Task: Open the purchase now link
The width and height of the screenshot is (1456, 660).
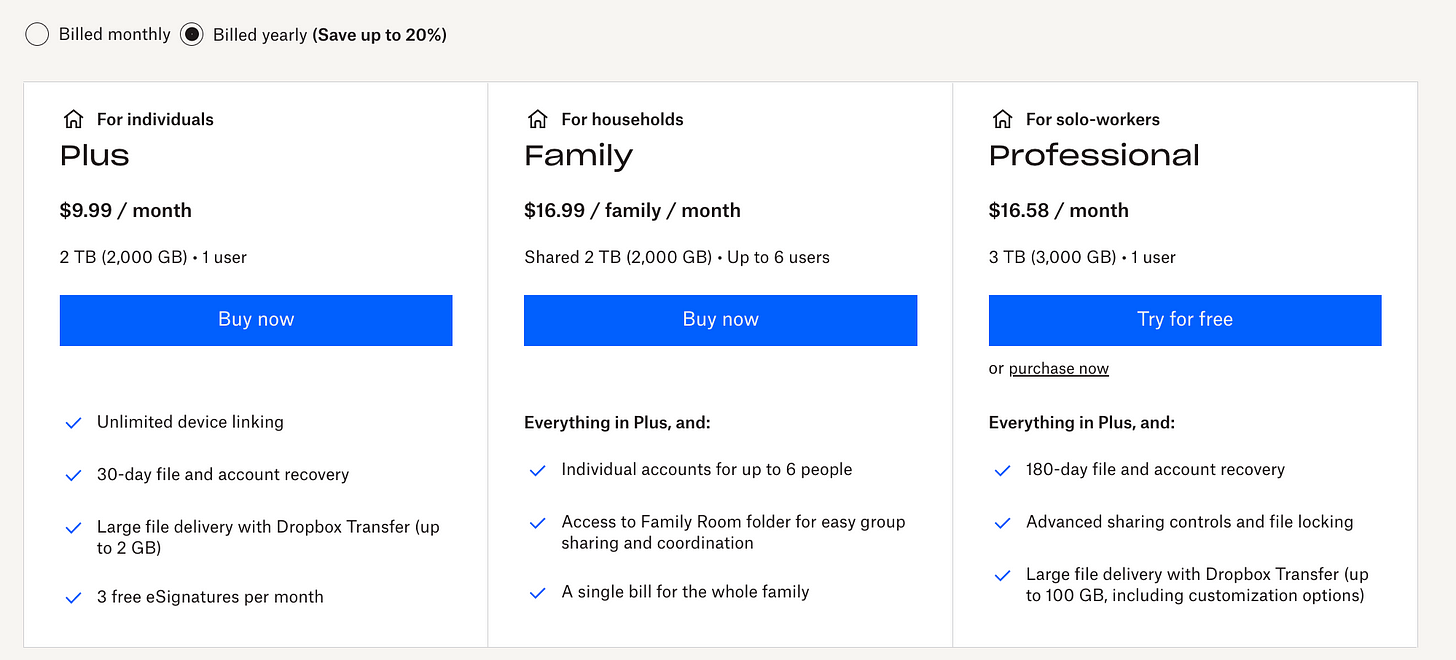Action: point(1058,369)
